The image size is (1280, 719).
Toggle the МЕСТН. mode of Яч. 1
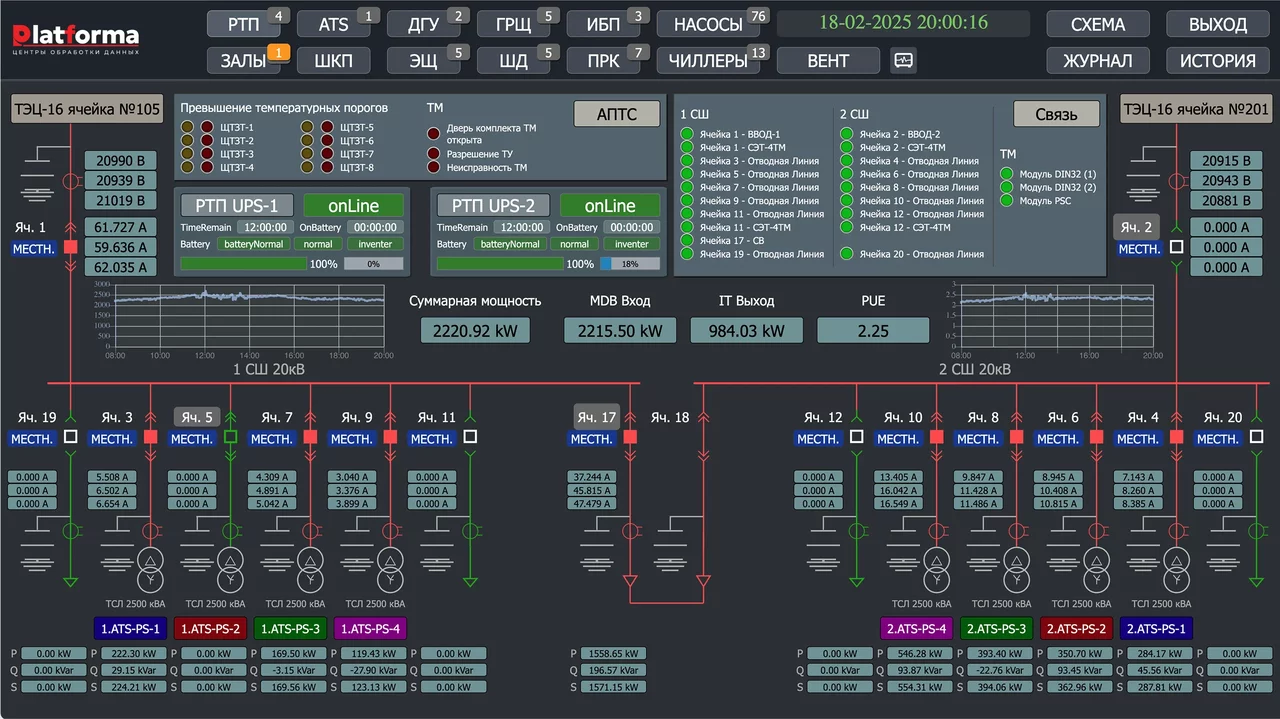(33, 248)
